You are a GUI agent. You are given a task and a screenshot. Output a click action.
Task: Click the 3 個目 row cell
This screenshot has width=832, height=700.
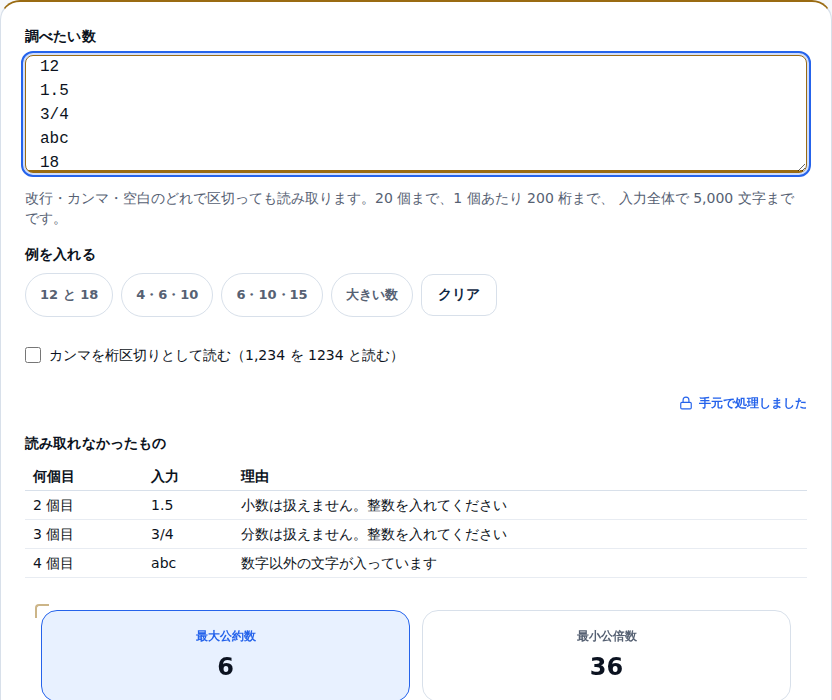(53, 534)
